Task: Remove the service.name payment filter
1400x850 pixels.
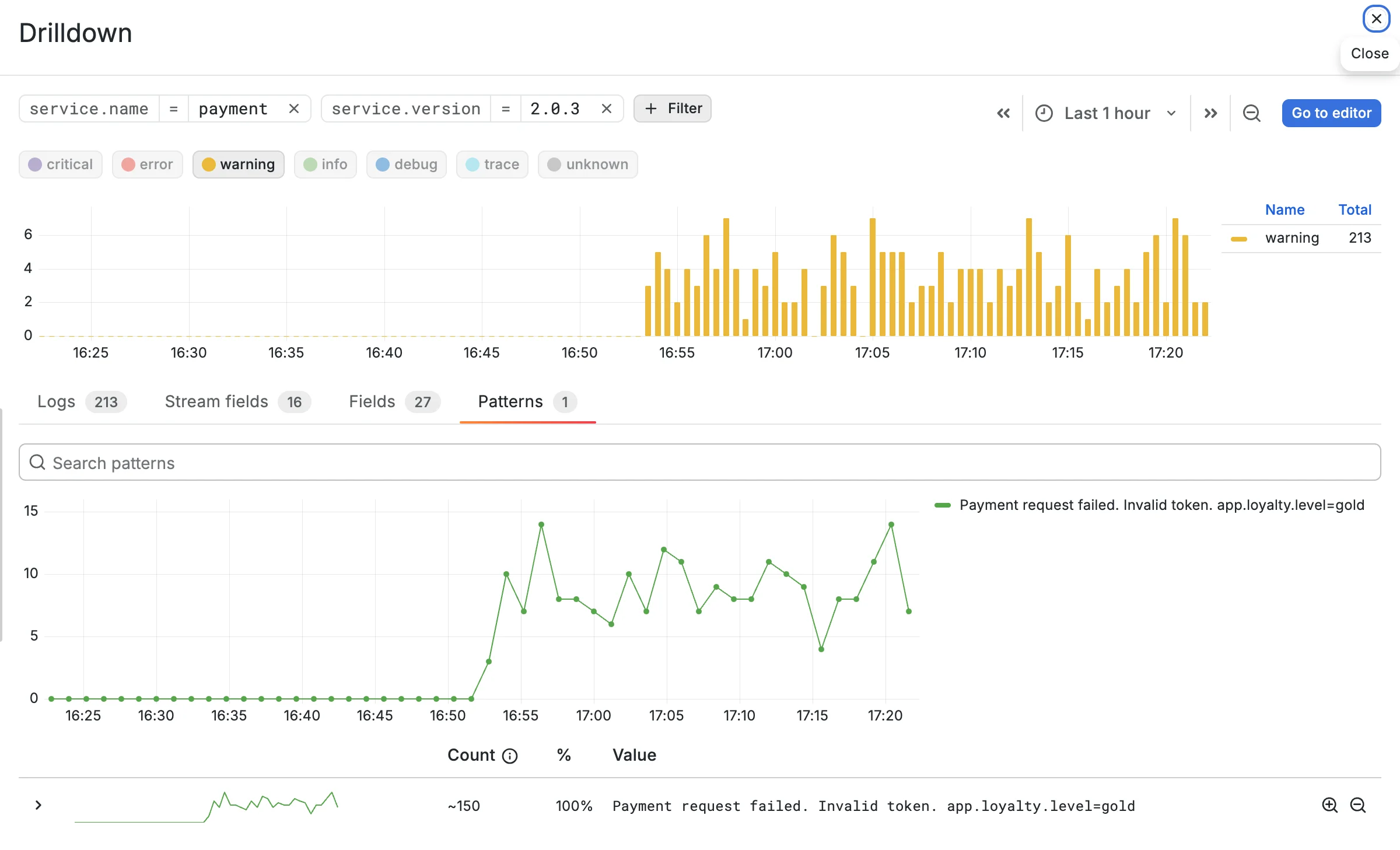Action: 294,109
